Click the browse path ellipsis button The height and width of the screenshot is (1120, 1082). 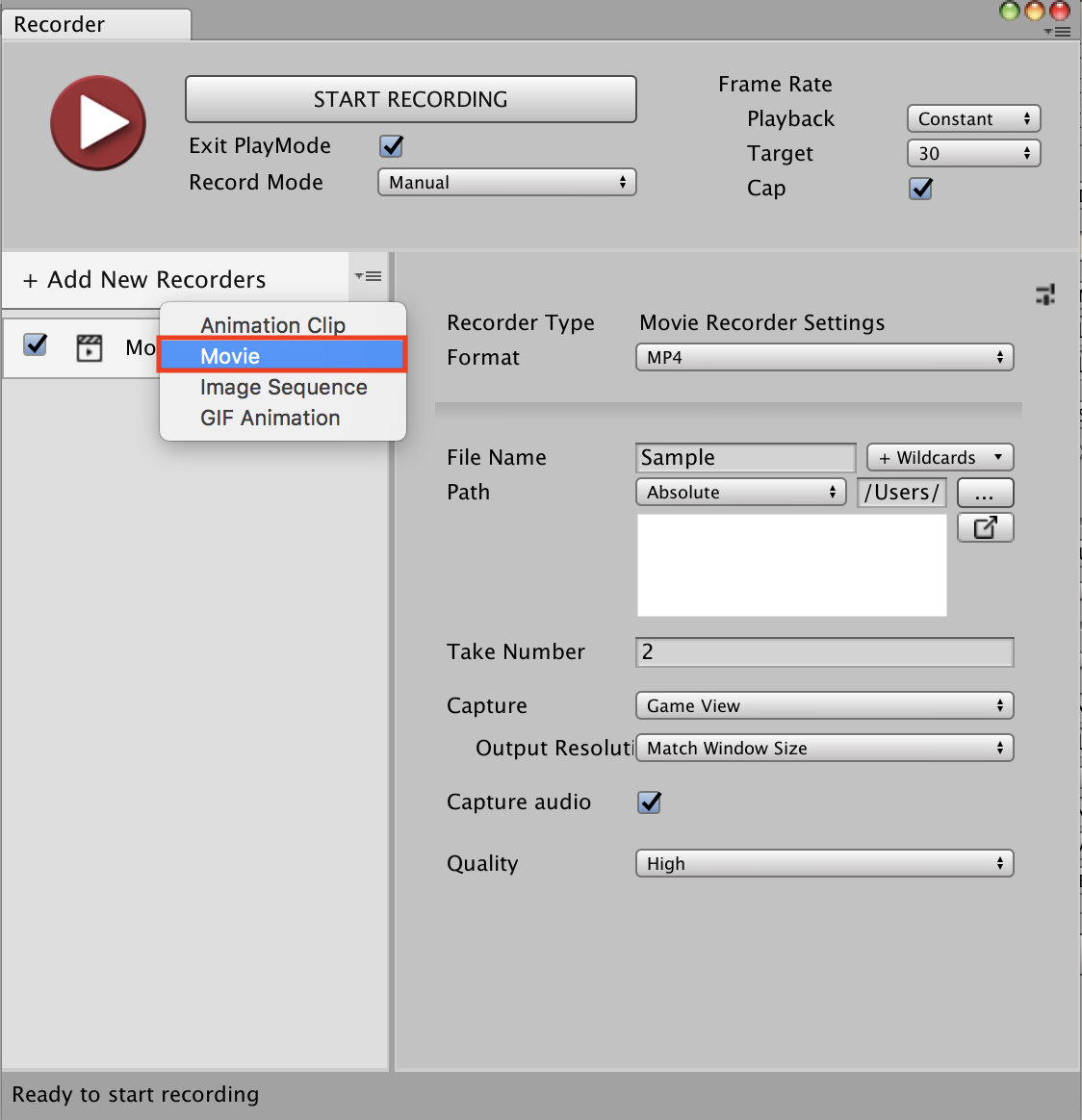point(985,493)
